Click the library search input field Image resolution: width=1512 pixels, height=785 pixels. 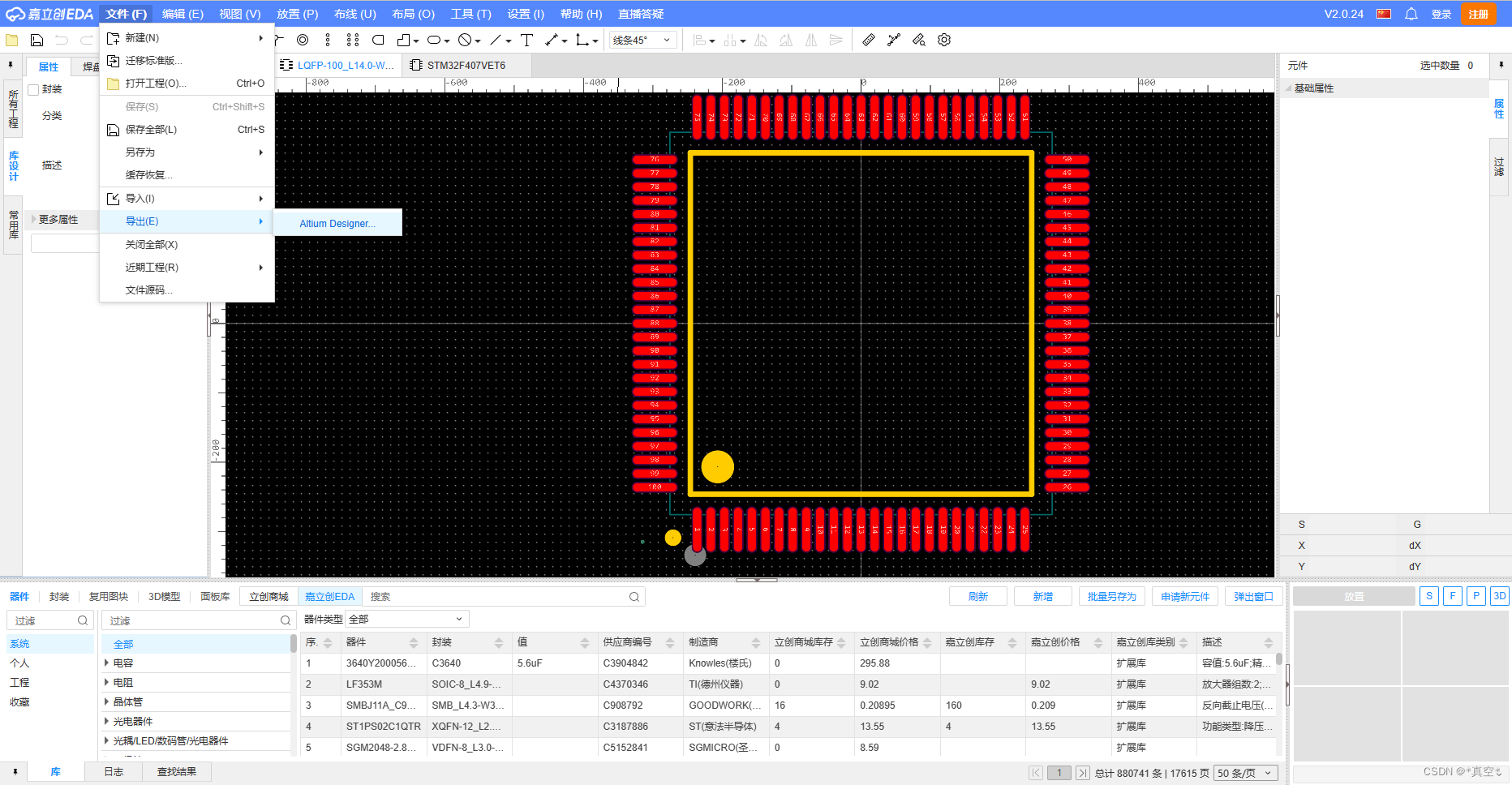(x=503, y=596)
